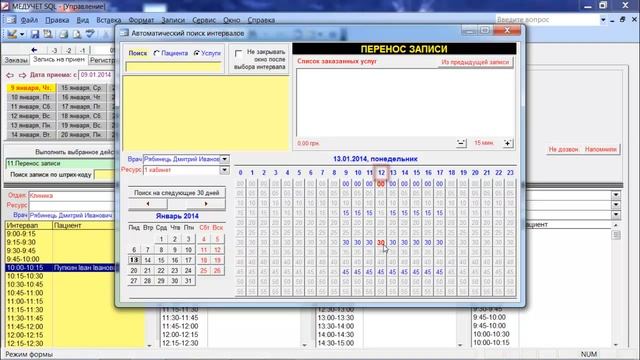Click the -3 days button
The height and width of the screenshot is (360, 640).
pyautogui.click(x=54, y=51)
